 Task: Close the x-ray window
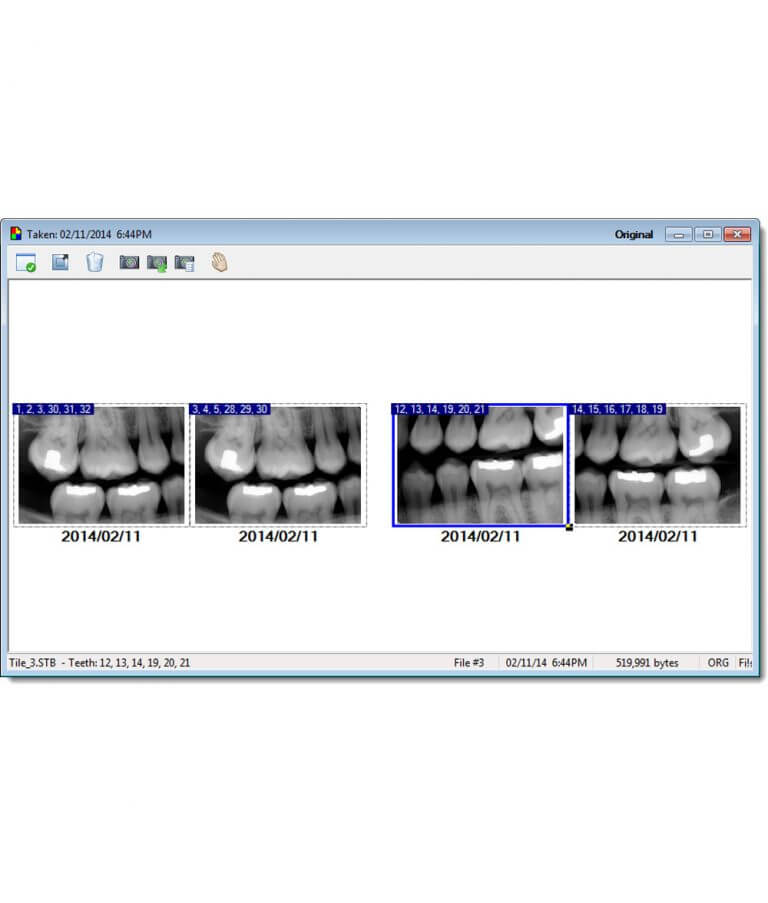pyautogui.click(x=737, y=234)
